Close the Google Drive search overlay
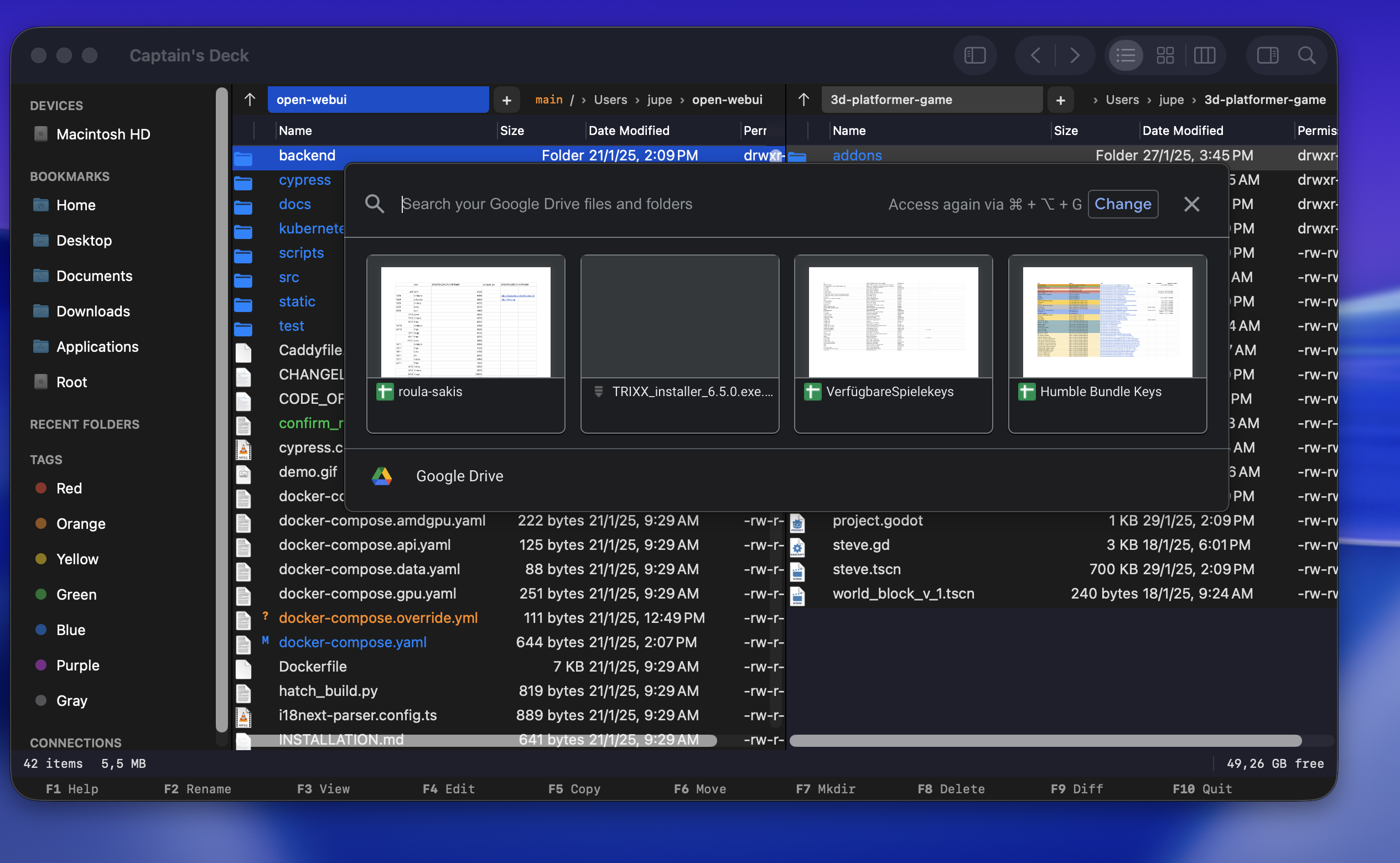 click(1191, 204)
